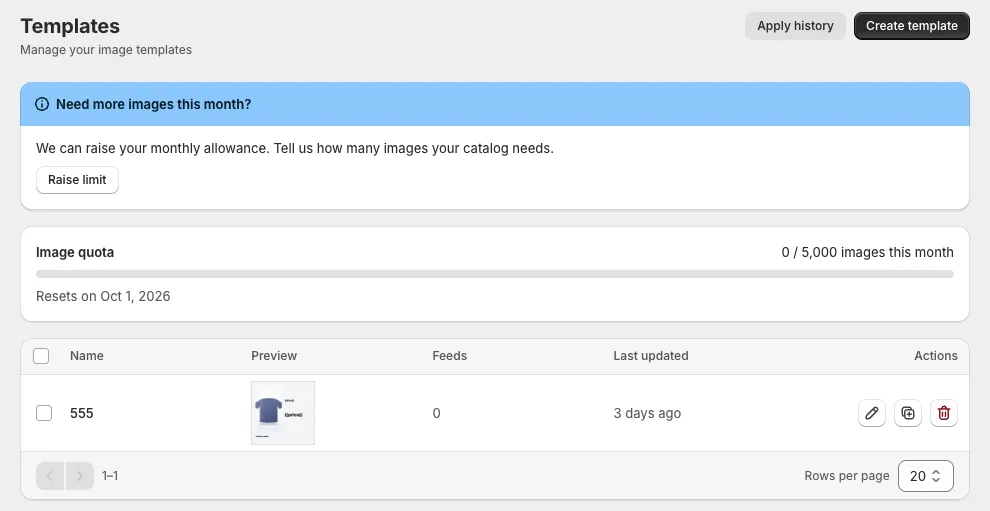The width and height of the screenshot is (990, 511).
Task: Click the image quota progress bar
Action: [x=494, y=274]
